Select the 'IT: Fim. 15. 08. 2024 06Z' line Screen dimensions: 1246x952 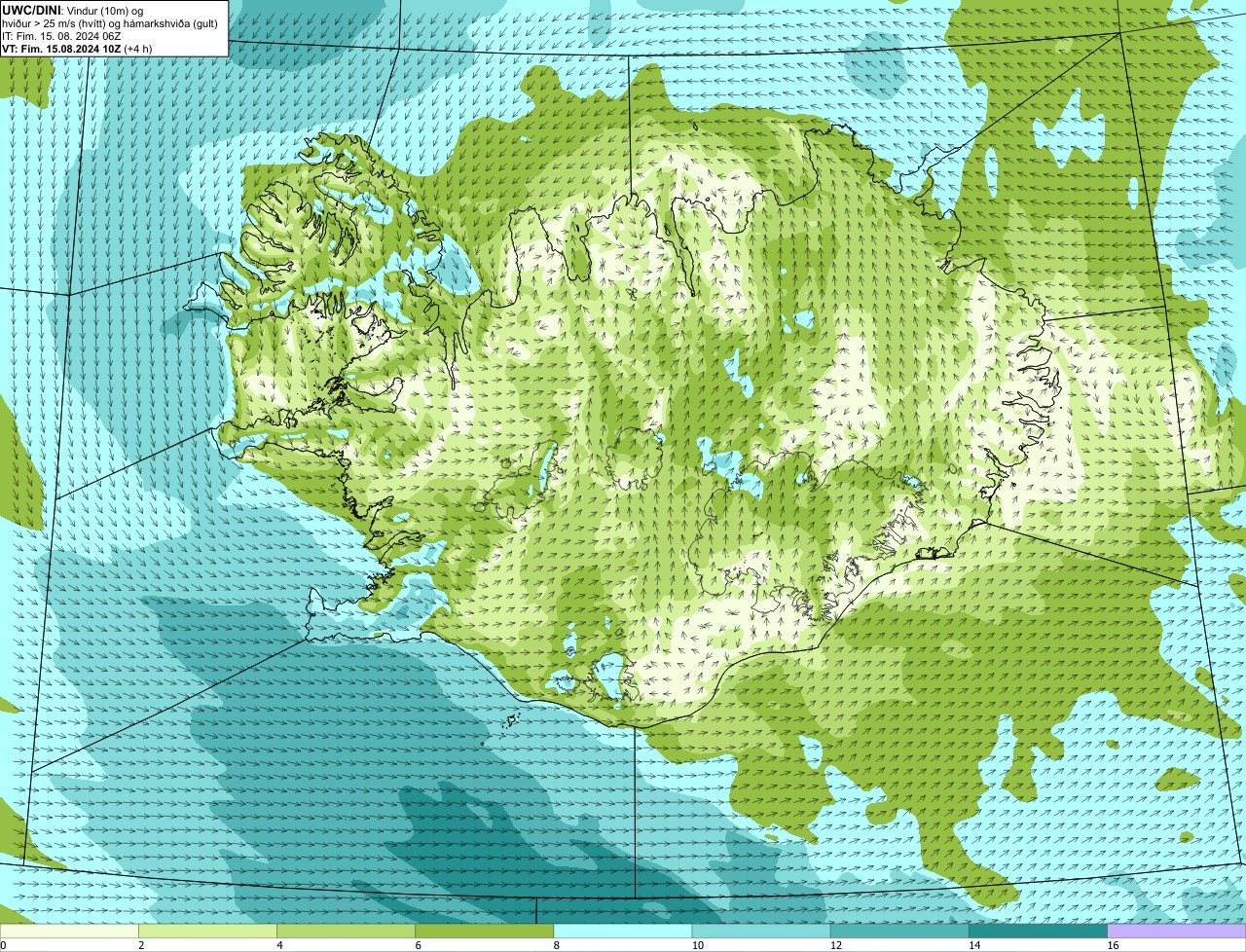pyautogui.click(x=61, y=36)
